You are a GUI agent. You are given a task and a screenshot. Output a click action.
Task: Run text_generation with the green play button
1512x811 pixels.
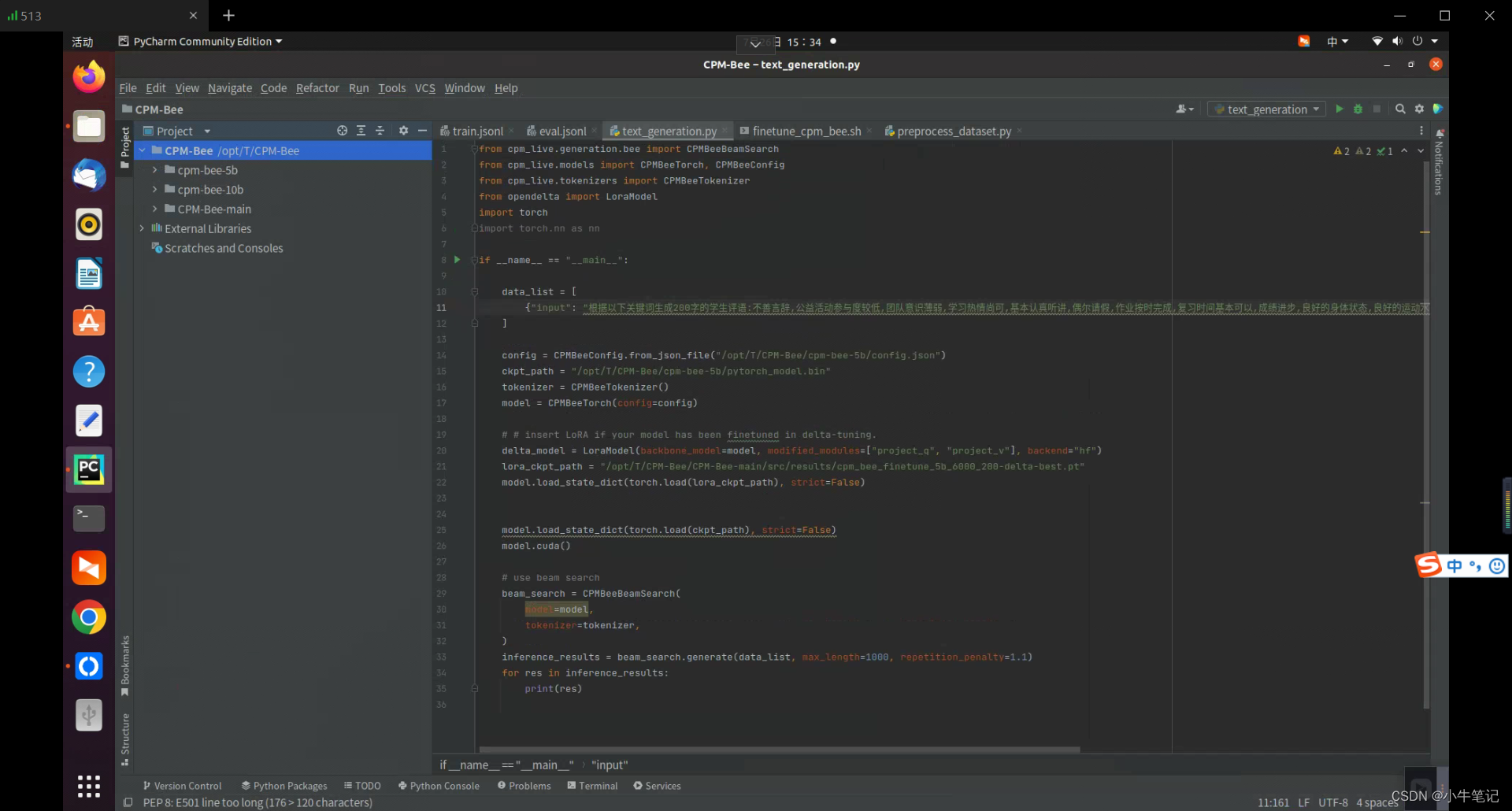click(x=1339, y=109)
